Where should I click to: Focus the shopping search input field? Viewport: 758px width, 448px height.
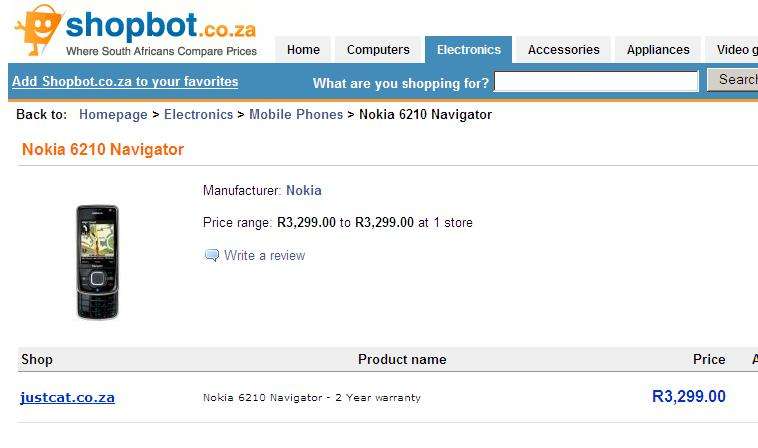point(596,81)
